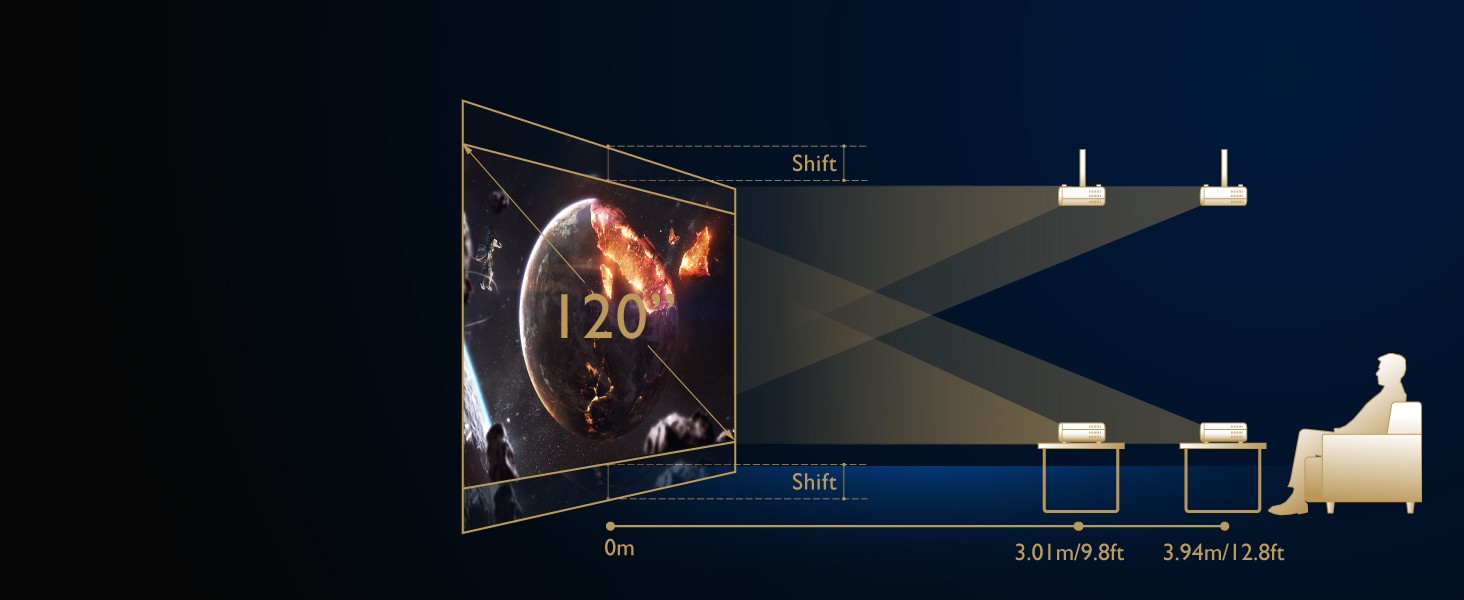Click the diagonal arrowhead at screen's top-left
This screenshot has width=1464, height=600.
pyautogui.click(x=468, y=149)
